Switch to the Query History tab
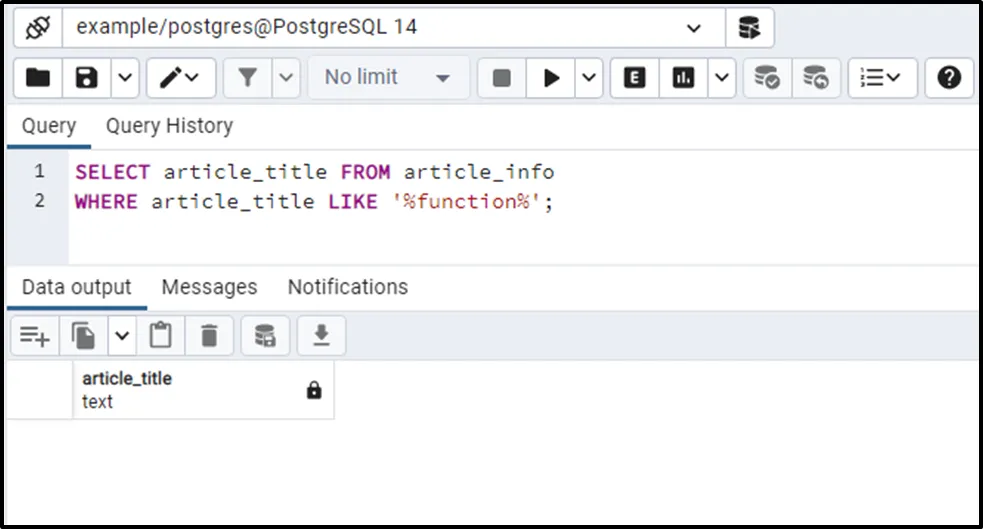 tap(169, 126)
